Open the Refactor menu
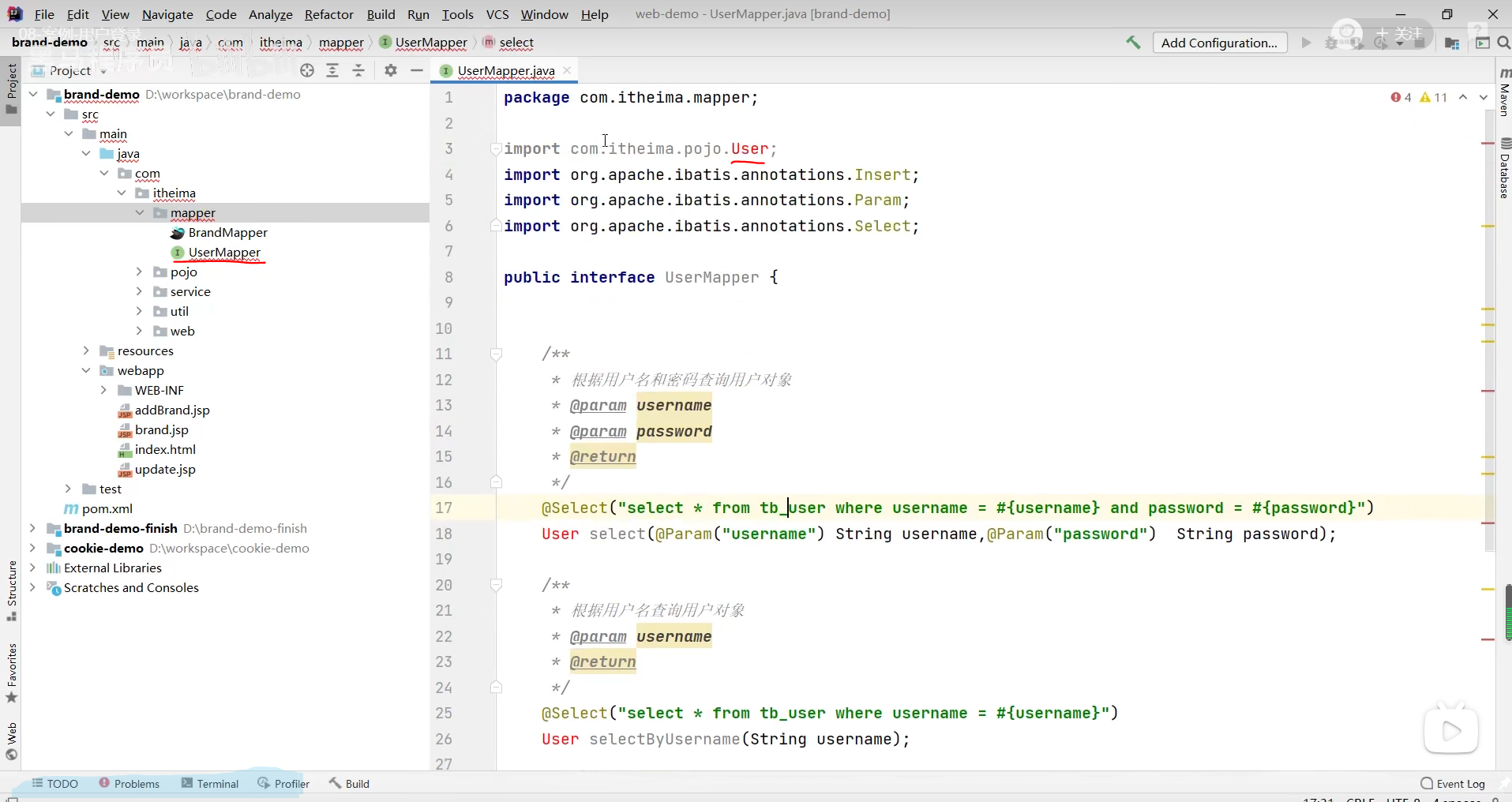This screenshot has width=1512, height=802. tap(328, 14)
